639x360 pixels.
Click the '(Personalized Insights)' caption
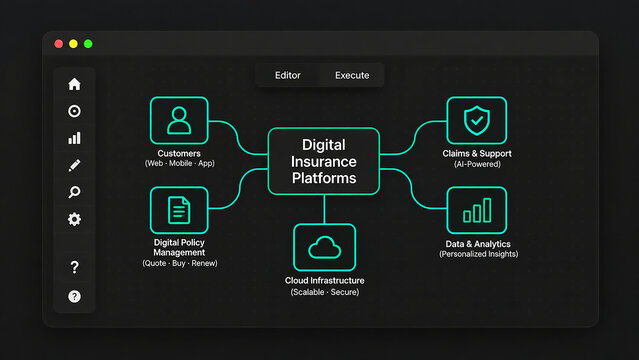pos(478,254)
